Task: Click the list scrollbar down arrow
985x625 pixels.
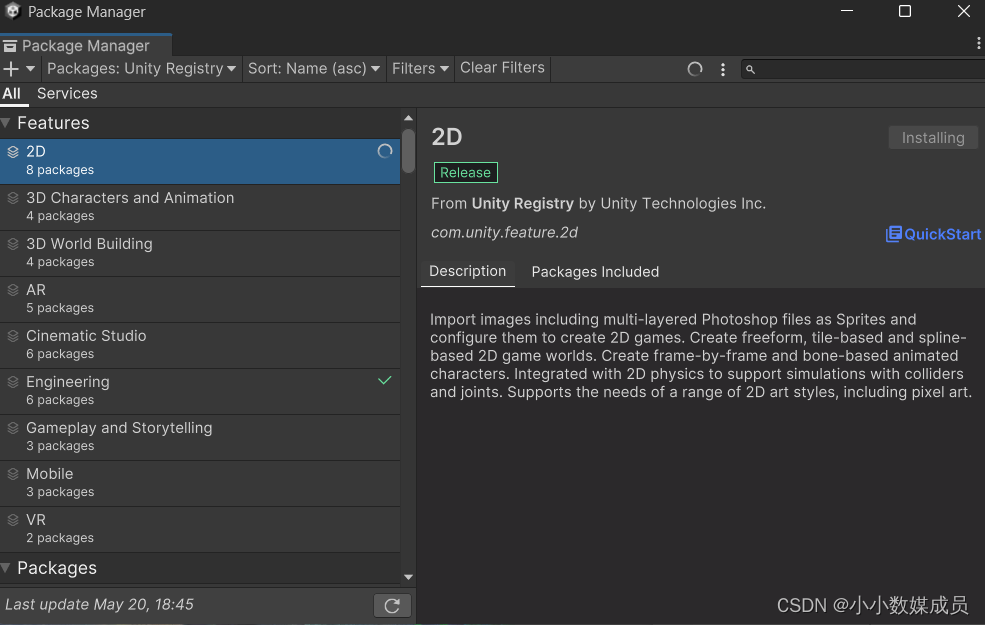Action: pyautogui.click(x=408, y=577)
